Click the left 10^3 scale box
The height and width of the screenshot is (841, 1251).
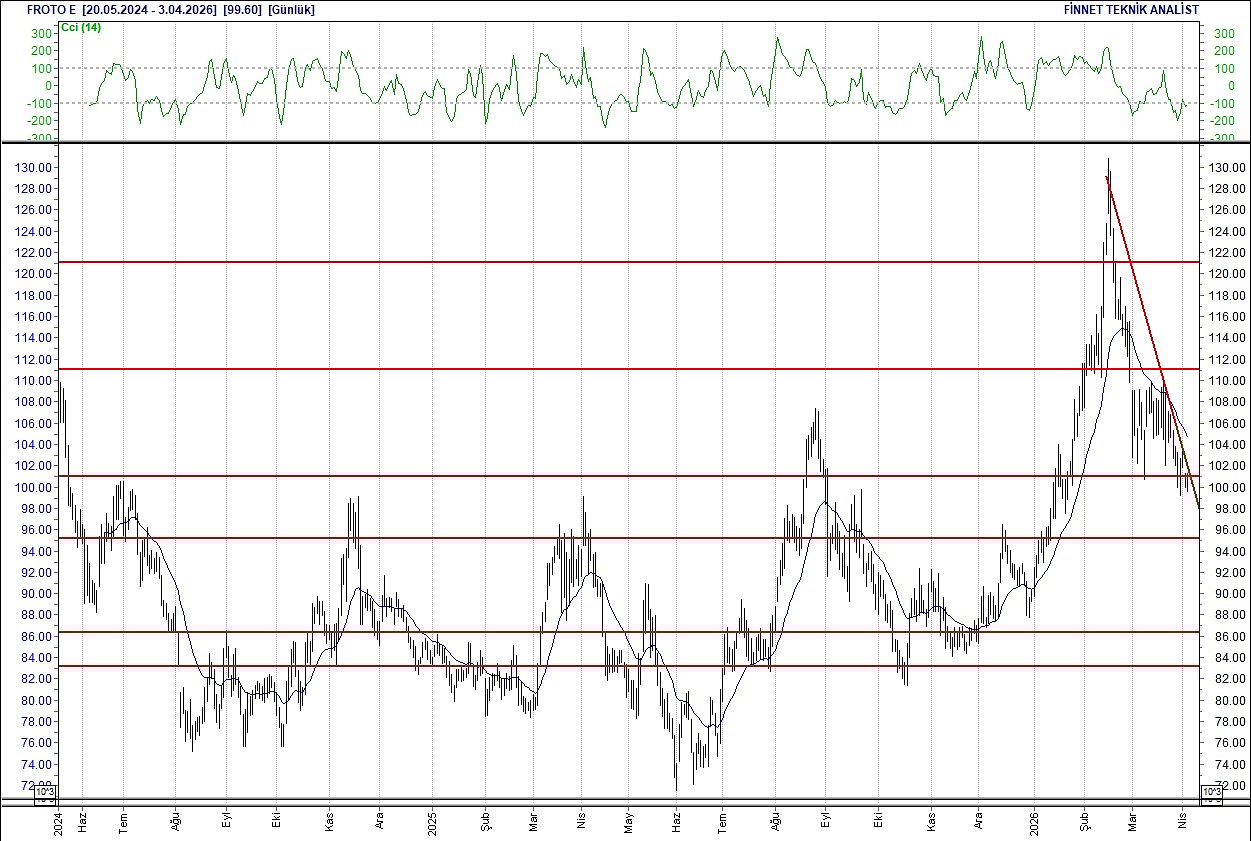click(x=44, y=792)
